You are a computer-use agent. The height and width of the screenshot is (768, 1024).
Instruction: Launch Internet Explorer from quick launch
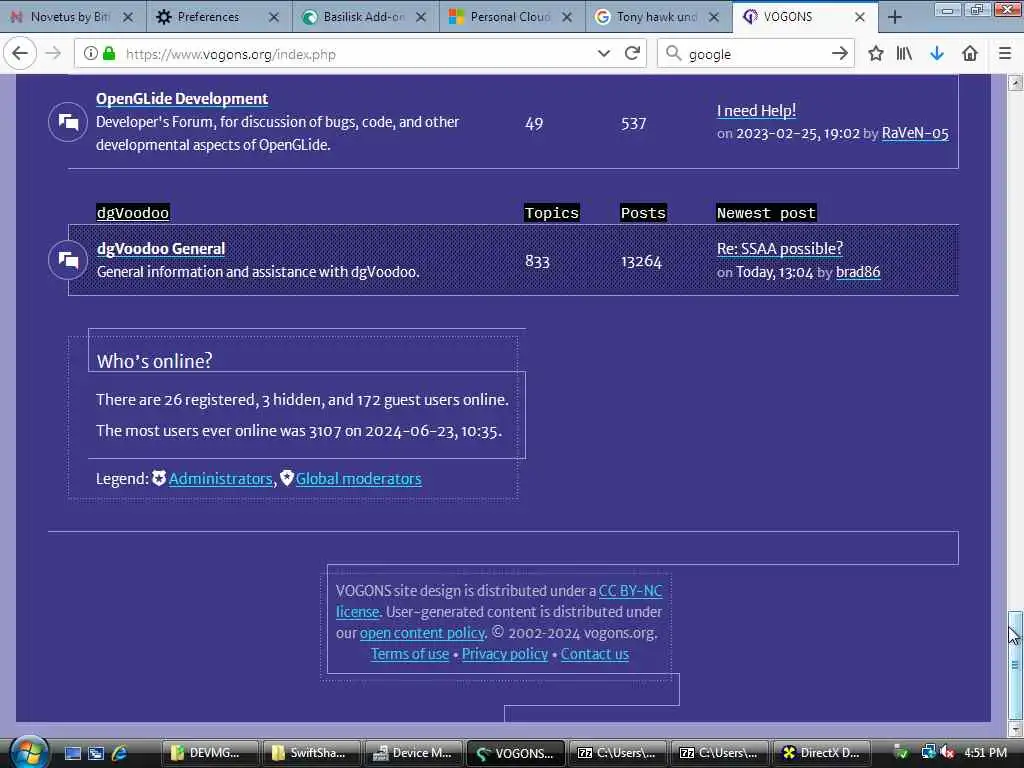(120, 753)
